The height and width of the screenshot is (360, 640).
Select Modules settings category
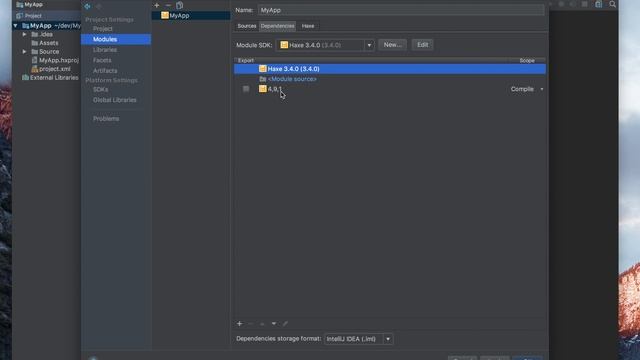tap(116, 39)
